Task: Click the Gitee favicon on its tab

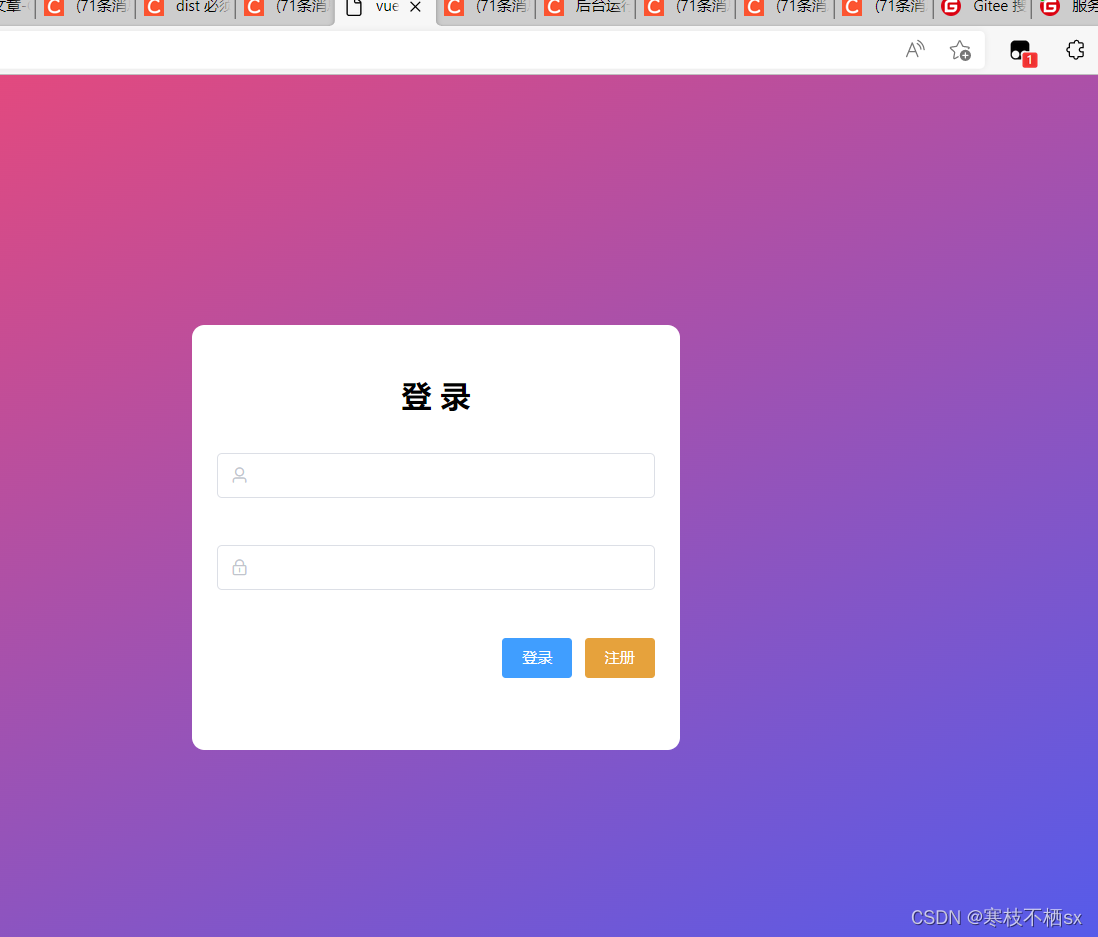Action: [951, 9]
